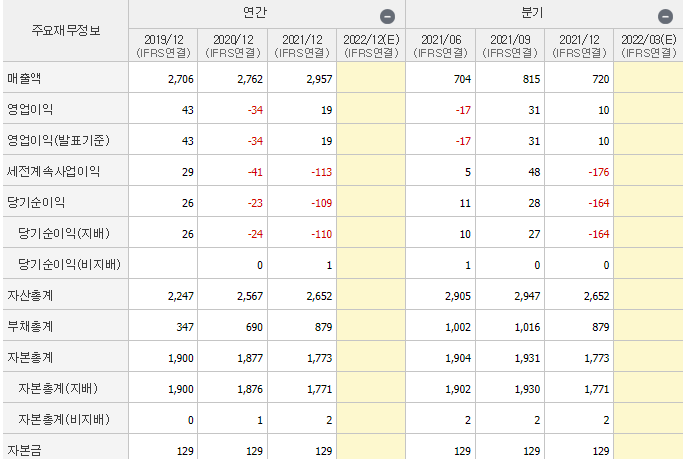The width and height of the screenshot is (687, 459).
Task: Click the 주요재무정보 header cell
Action: click(66, 30)
